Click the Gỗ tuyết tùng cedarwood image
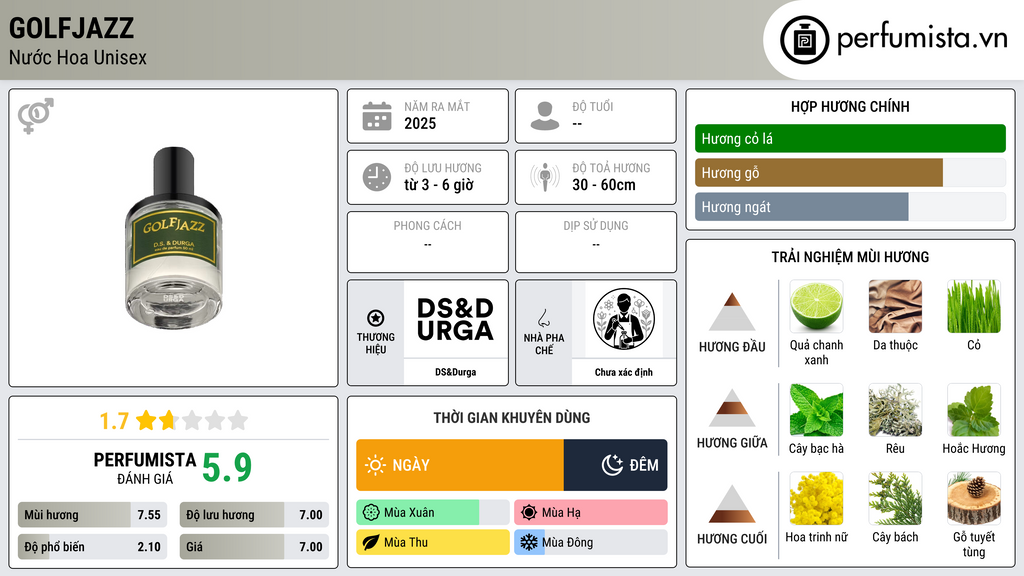 pos(974,498)
